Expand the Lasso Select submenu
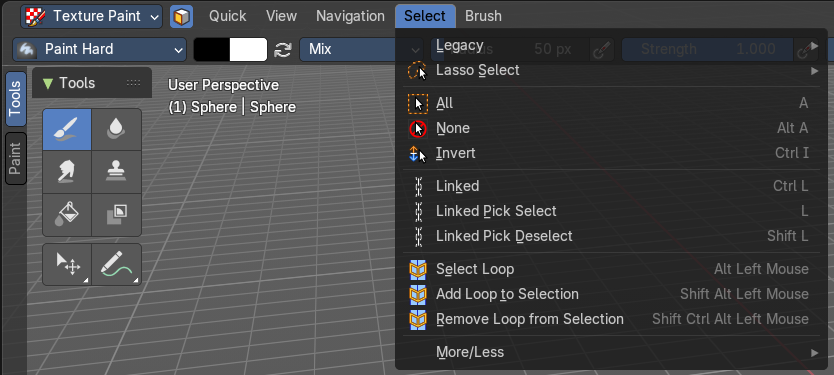834x375 pixels. [612, 70]
